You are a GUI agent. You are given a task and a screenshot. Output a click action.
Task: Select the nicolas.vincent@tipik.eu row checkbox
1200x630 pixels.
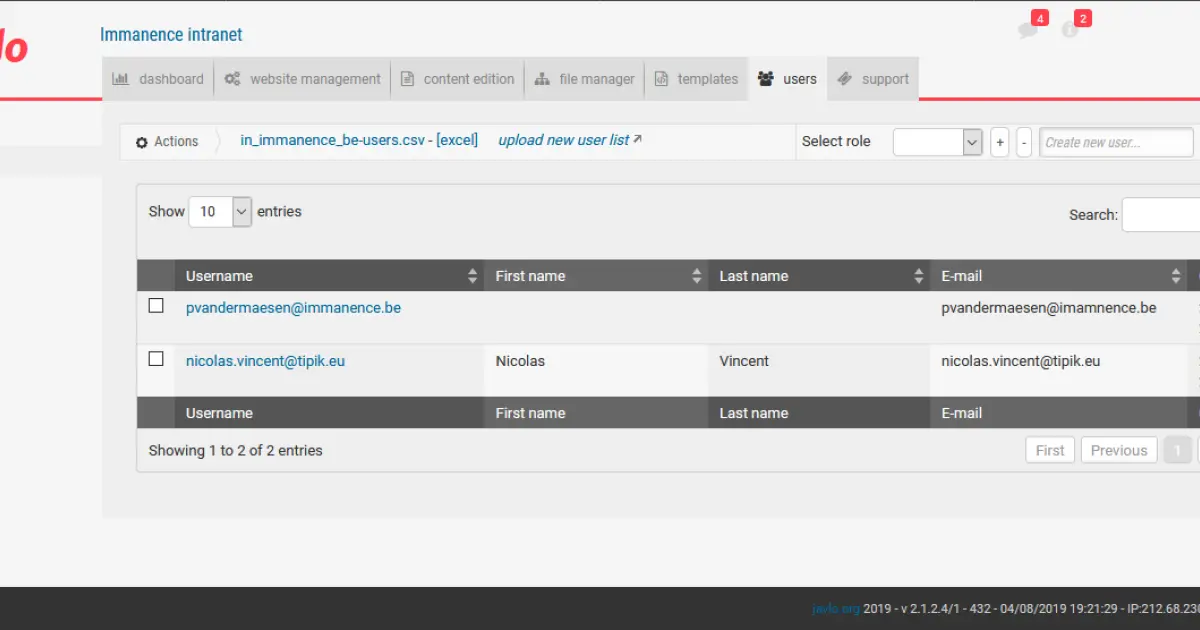(x=156, y=358)
